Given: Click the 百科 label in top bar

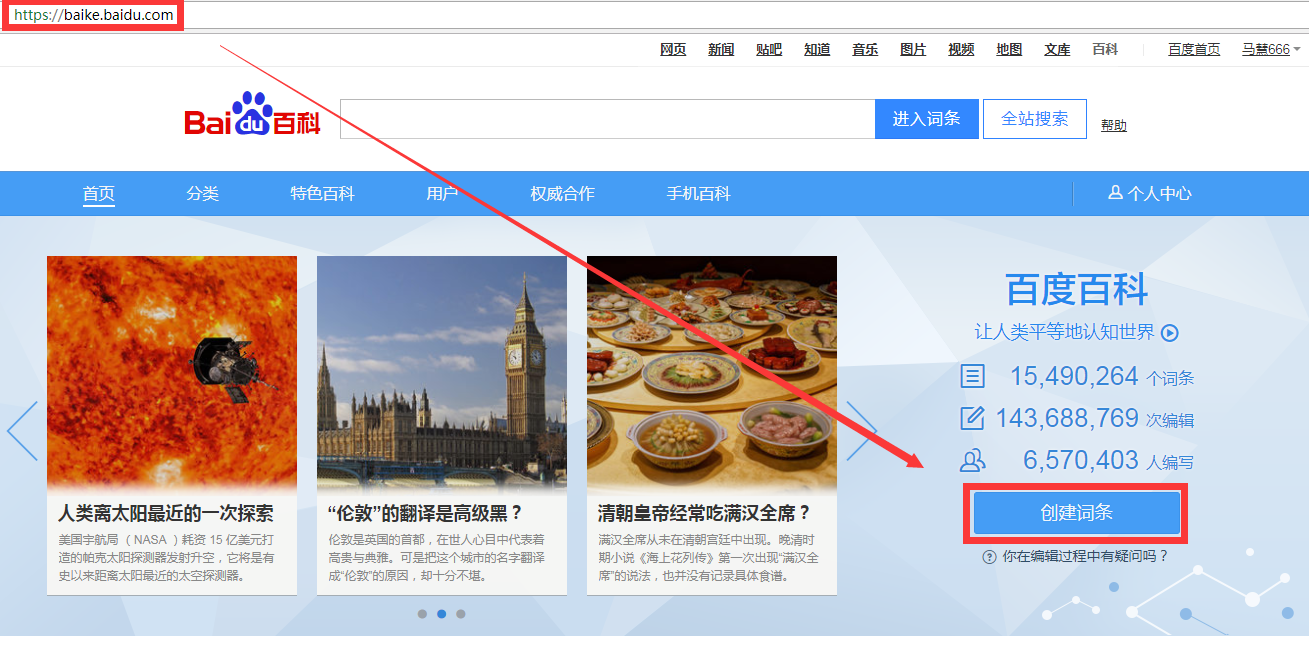Looking at the screenshot, I should (x=1105, y=49).
